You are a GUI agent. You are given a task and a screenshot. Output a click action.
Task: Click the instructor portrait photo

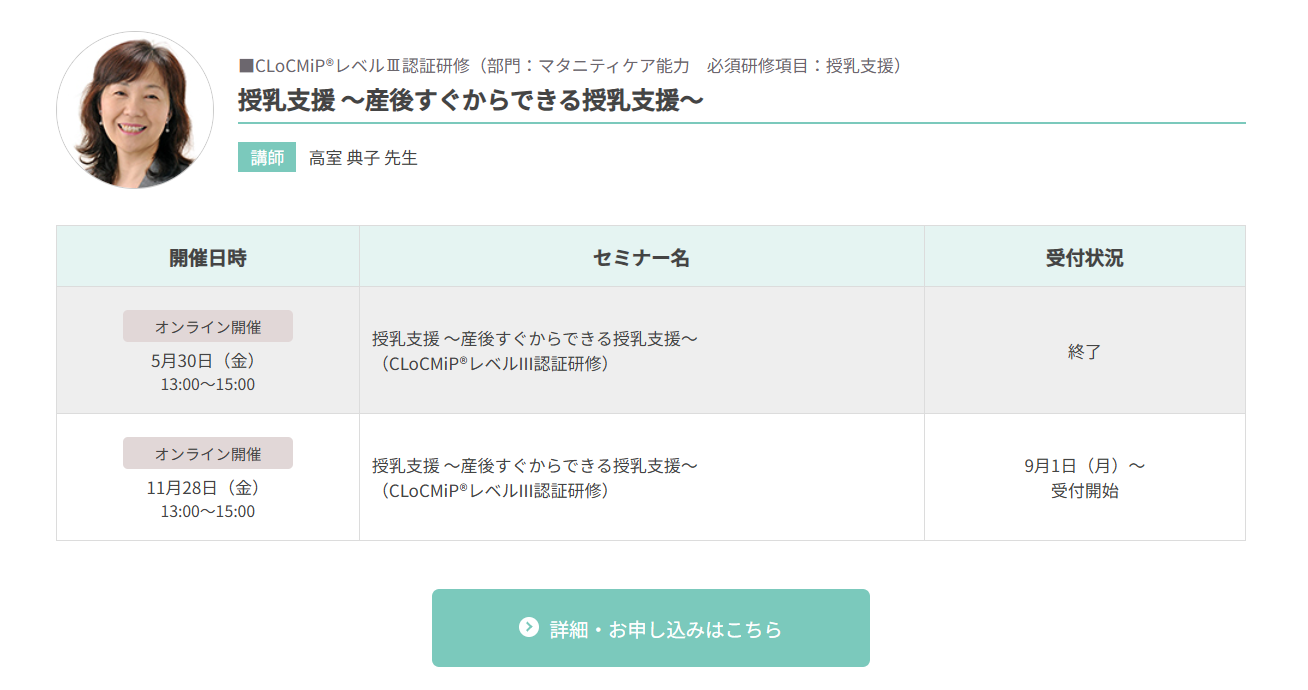135,110
